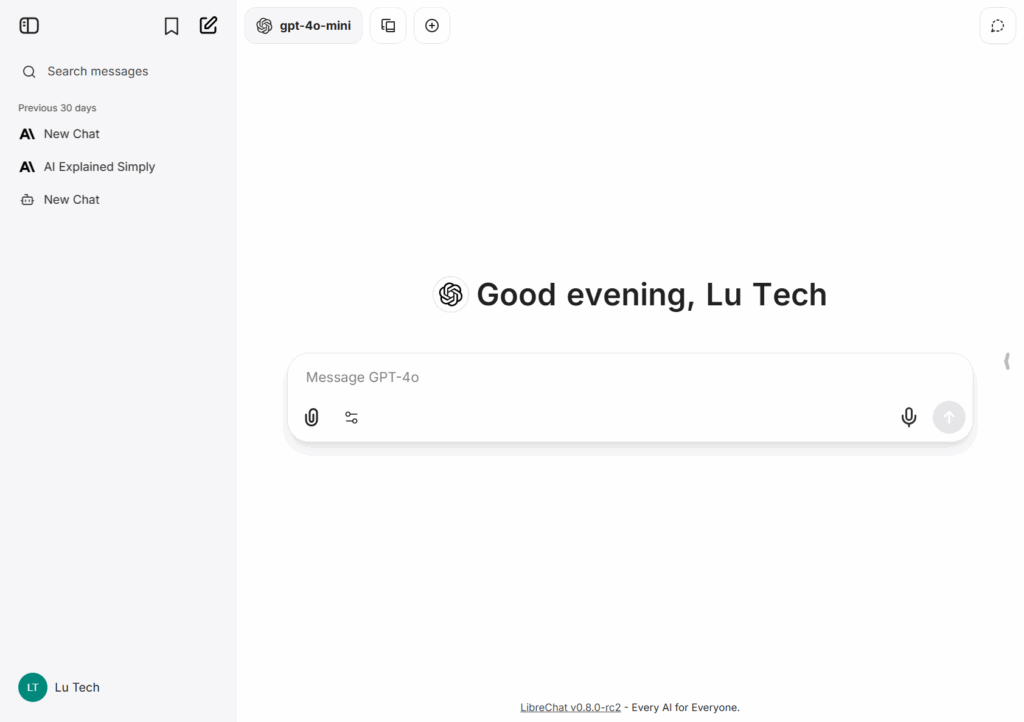1024x722 pixels.
Task: Open the bookmarks icon in sidebar header
Action: 171,26
